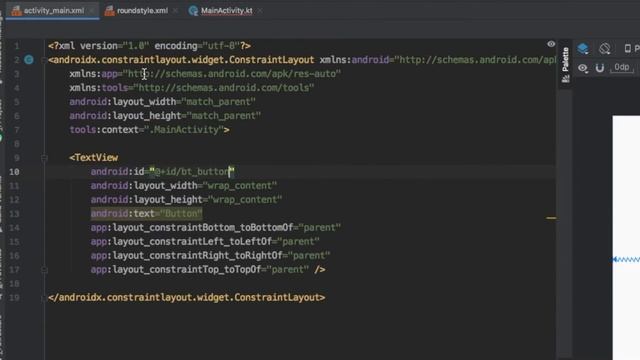Open the Palette side panel
The height and width of the screenshot is (360, 640).
(565, 64)
